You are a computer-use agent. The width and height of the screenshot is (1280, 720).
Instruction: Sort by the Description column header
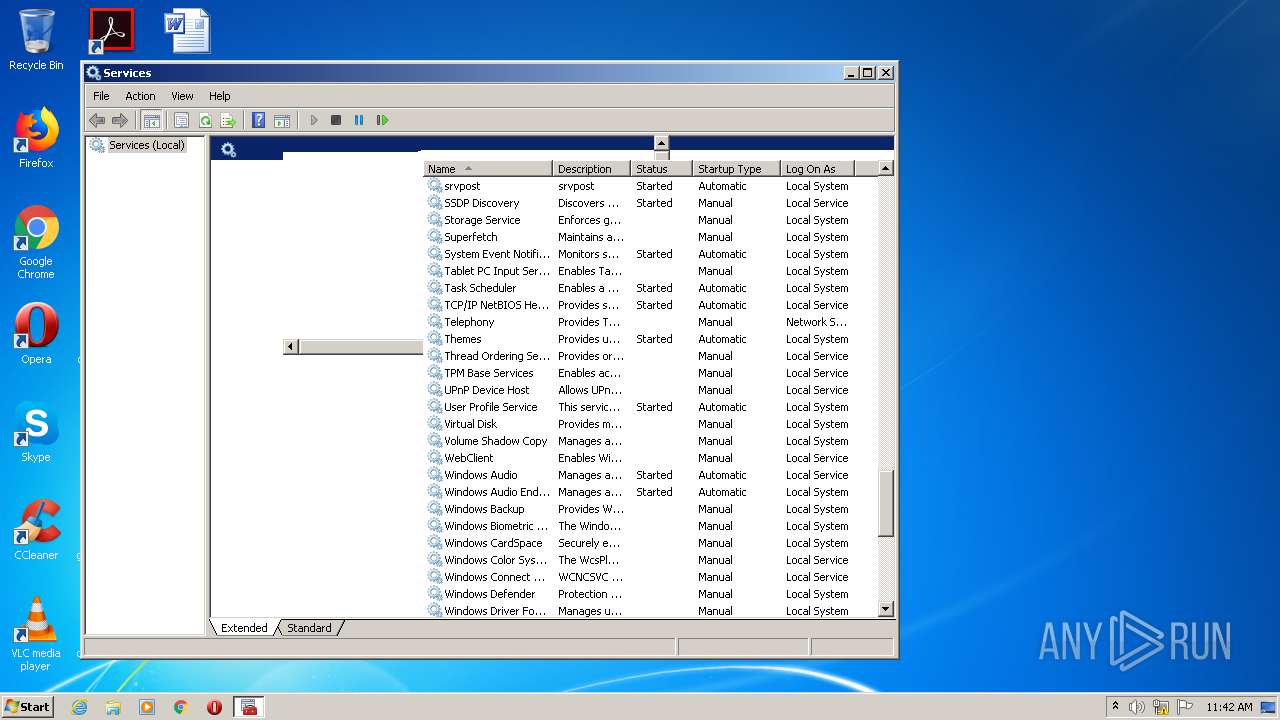[592, 169]
